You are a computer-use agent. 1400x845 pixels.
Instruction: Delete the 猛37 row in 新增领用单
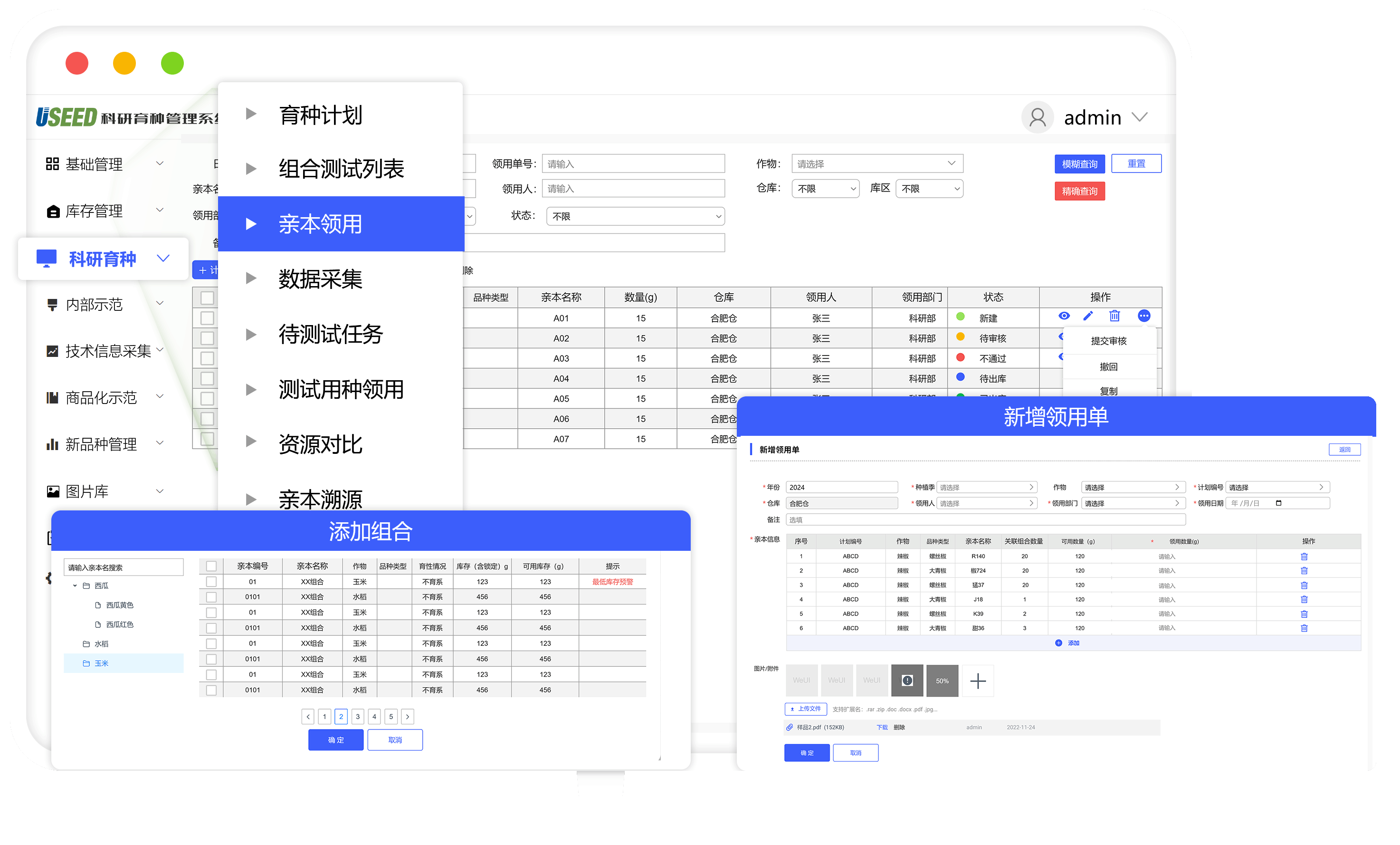click(x=1305, y=586)
